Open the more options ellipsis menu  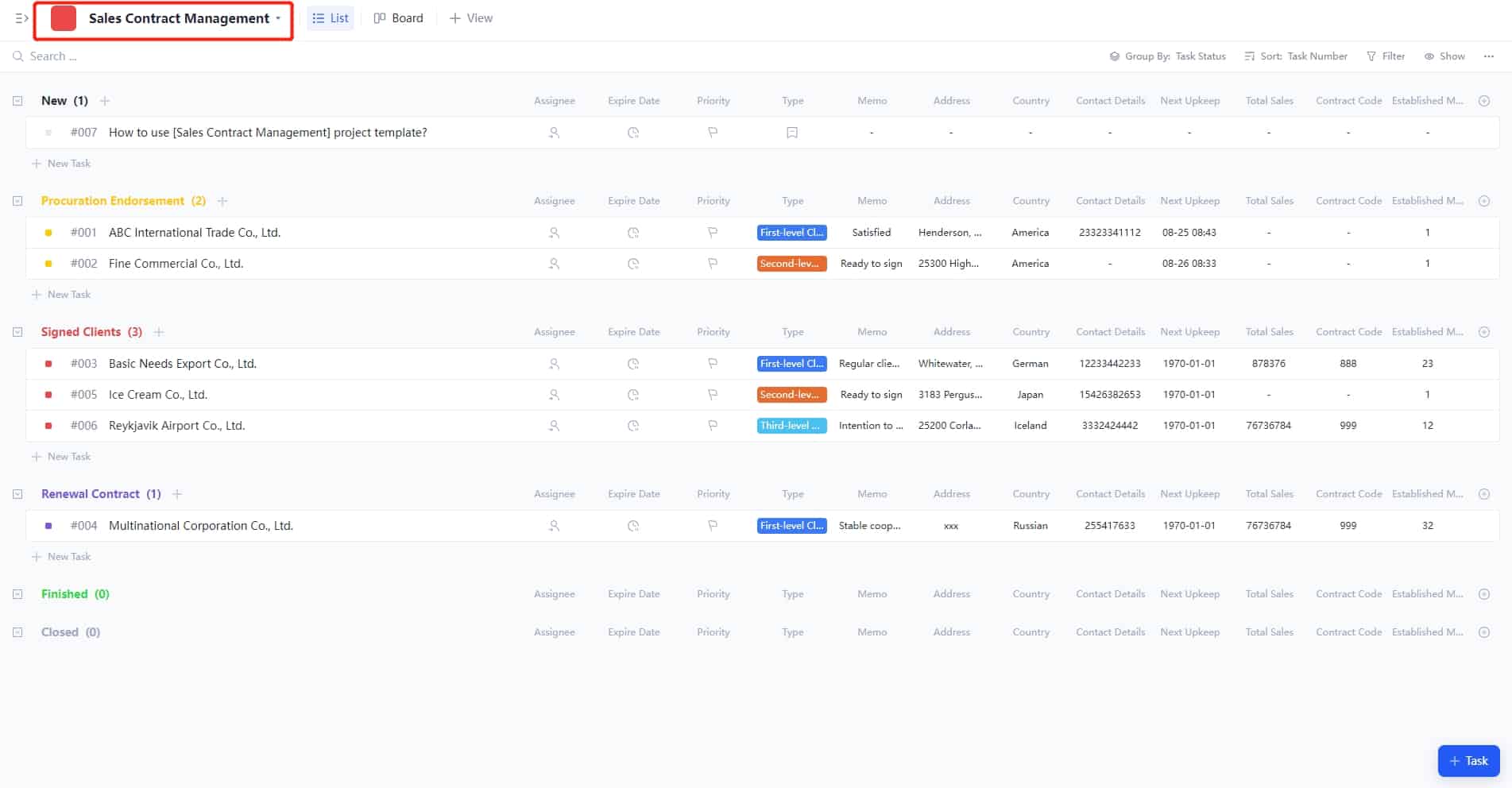[1488, 56]
